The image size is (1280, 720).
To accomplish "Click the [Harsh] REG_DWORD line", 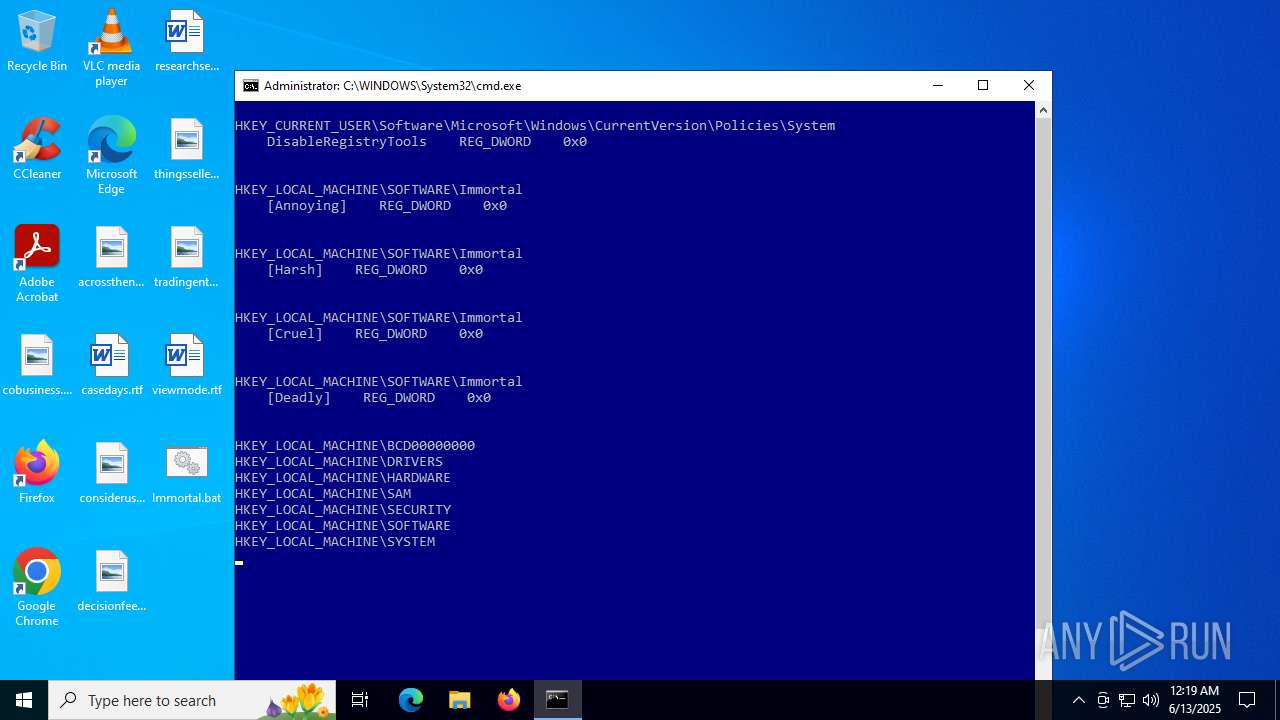I will coord(375,270).
